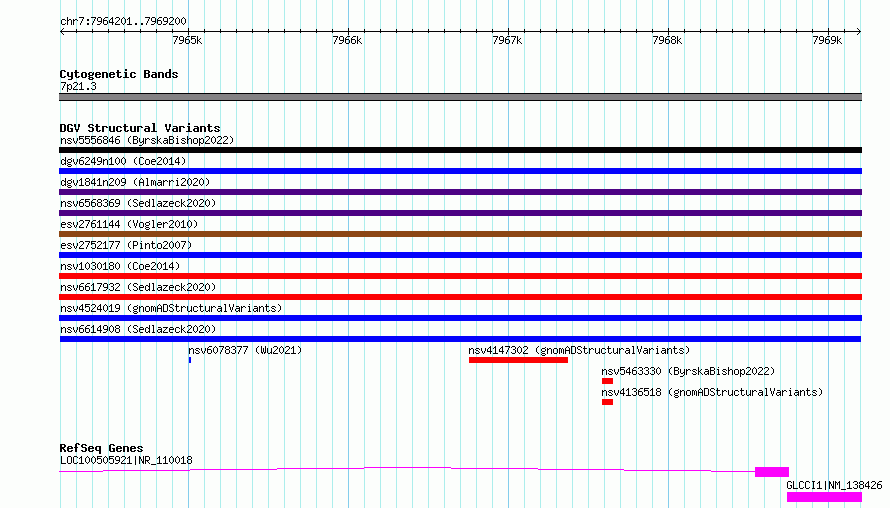Click the 7965k ruler tick label

click(x=187, y=40)
